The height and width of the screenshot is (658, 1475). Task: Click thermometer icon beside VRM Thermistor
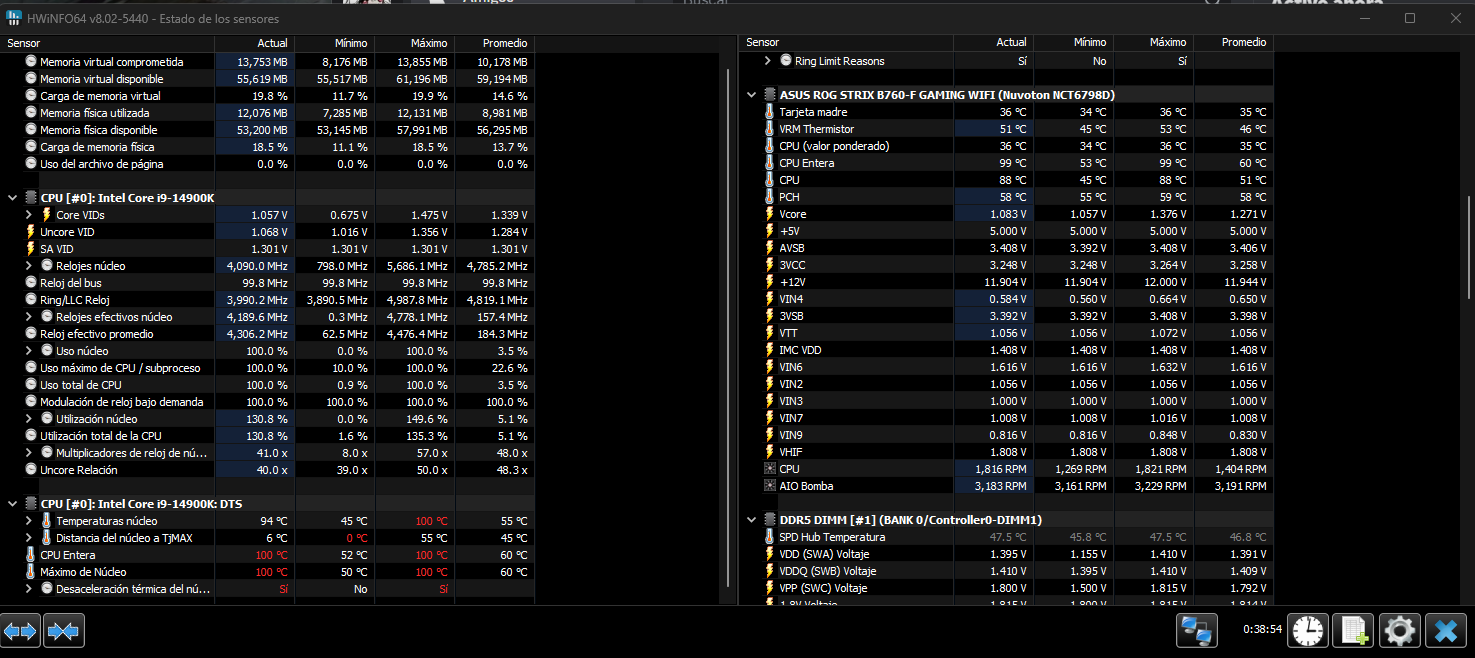tap(769, 129)
